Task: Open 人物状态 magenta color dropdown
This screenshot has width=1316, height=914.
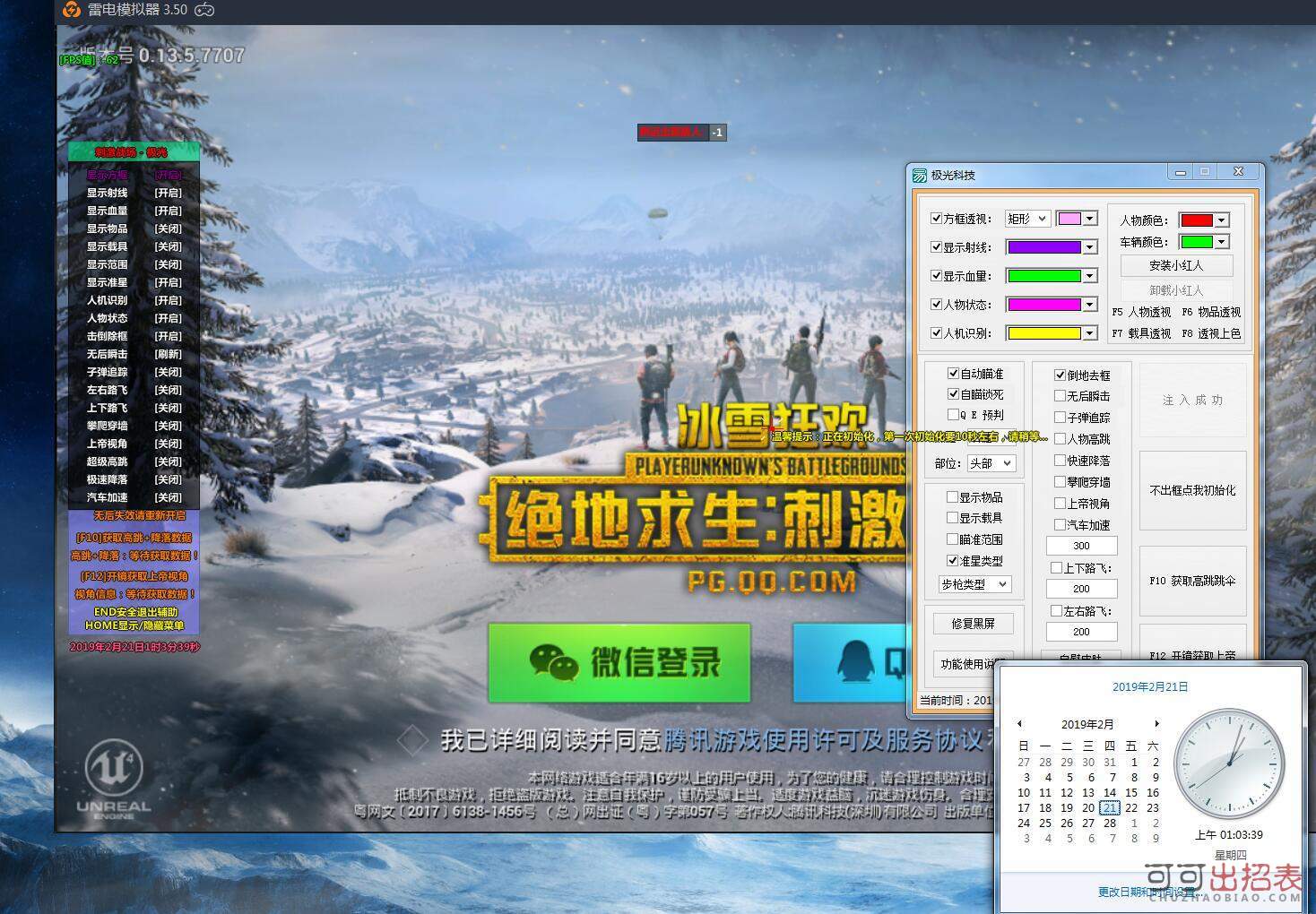Action: [x=1090, y=305]
